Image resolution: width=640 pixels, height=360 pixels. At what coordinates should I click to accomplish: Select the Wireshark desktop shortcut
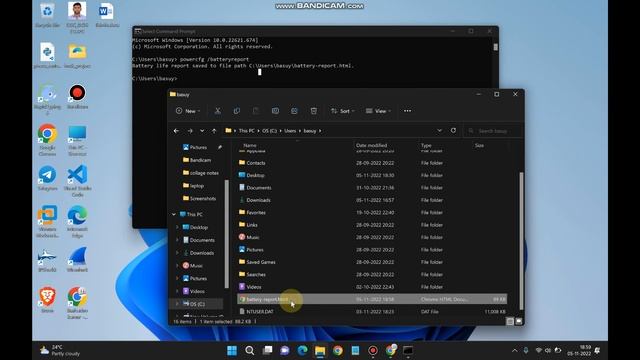[x=77, y=260]
